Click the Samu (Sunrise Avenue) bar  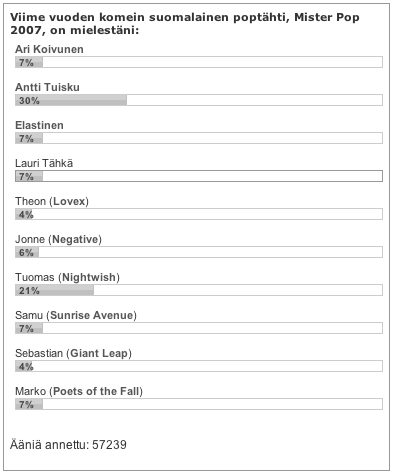click(199, 328)
